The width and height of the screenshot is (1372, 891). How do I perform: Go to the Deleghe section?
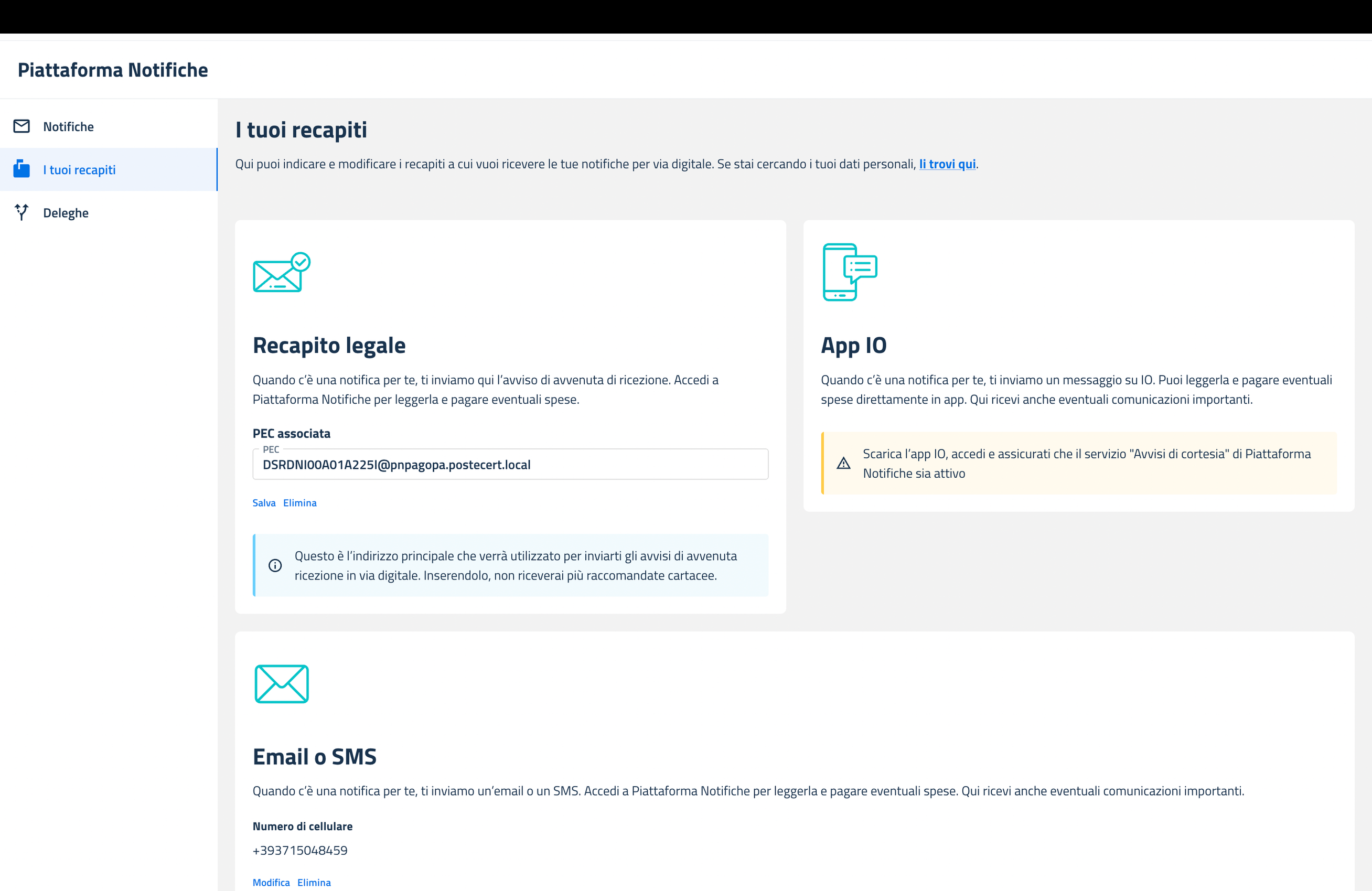(66, 213)
